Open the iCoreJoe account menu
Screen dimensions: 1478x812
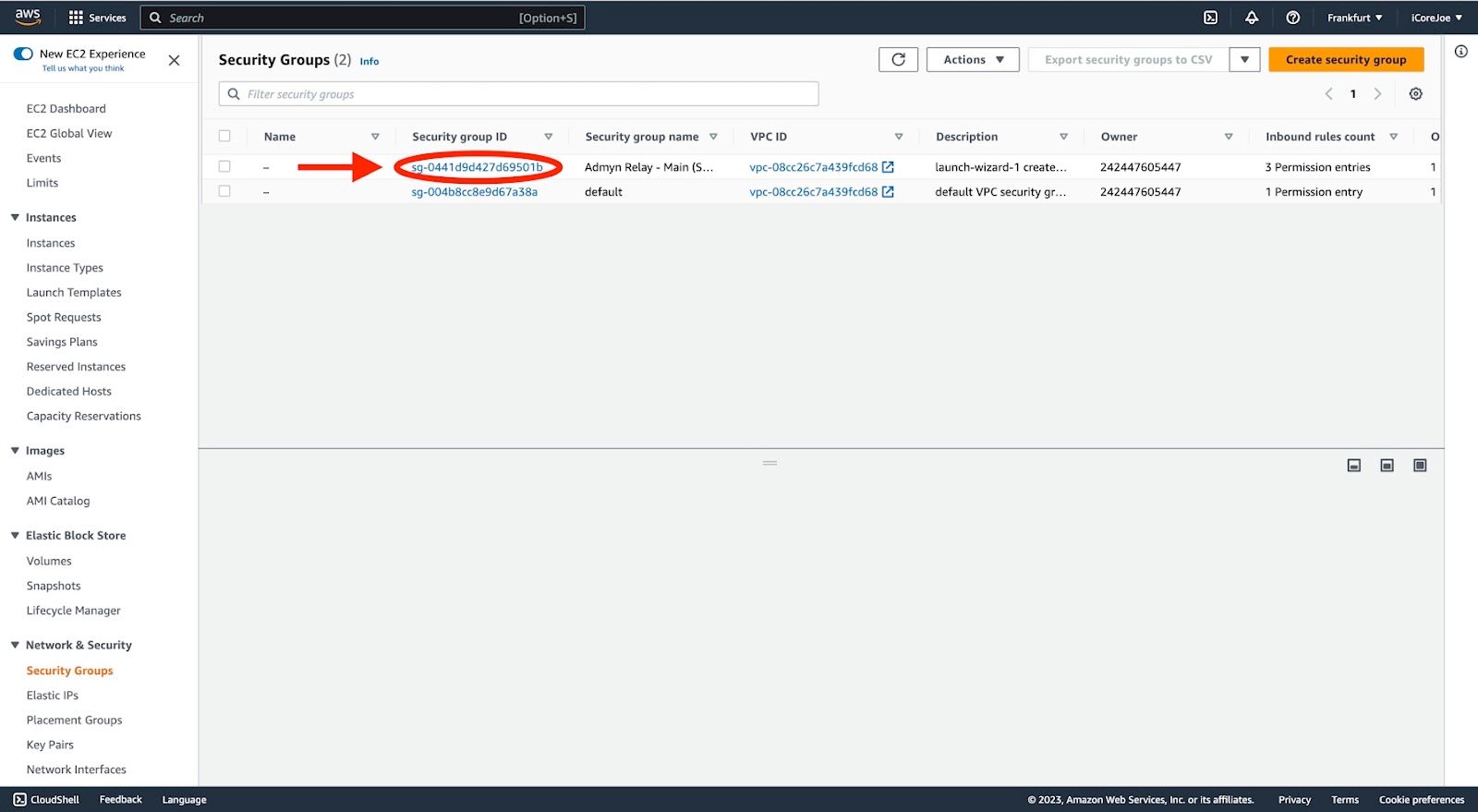[1436, 18]
